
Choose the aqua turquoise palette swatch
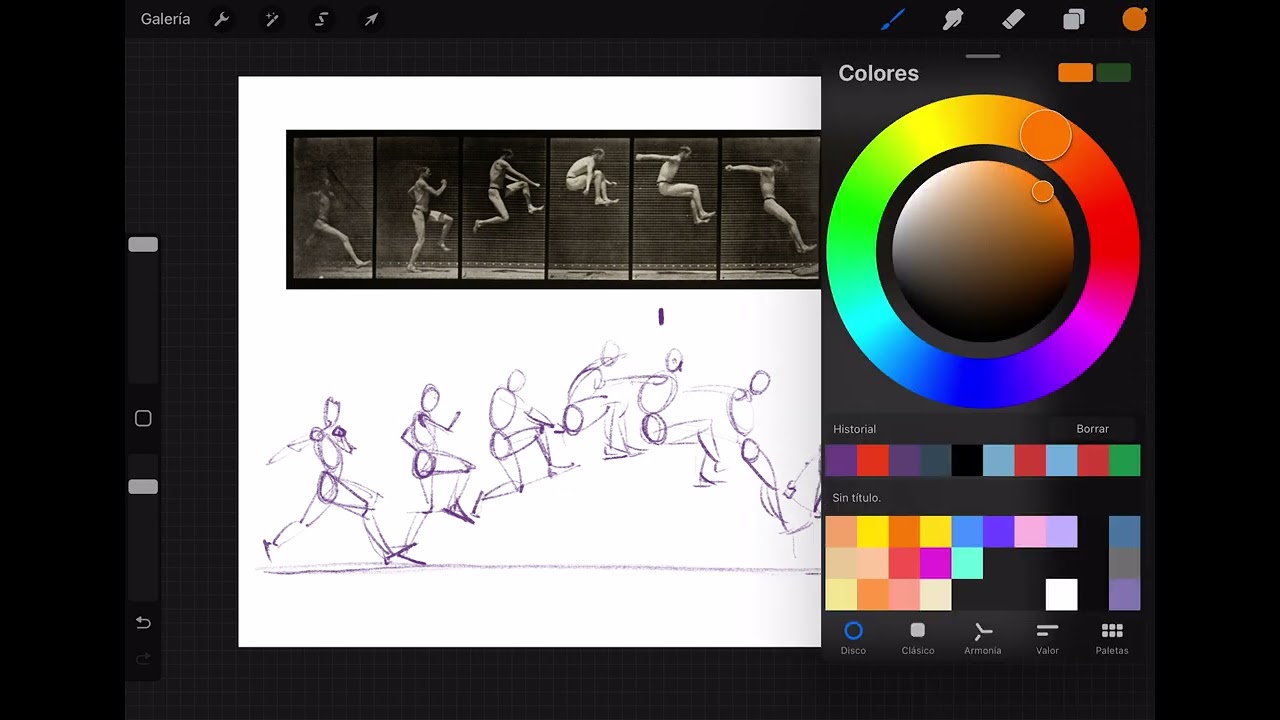point(966,563)
